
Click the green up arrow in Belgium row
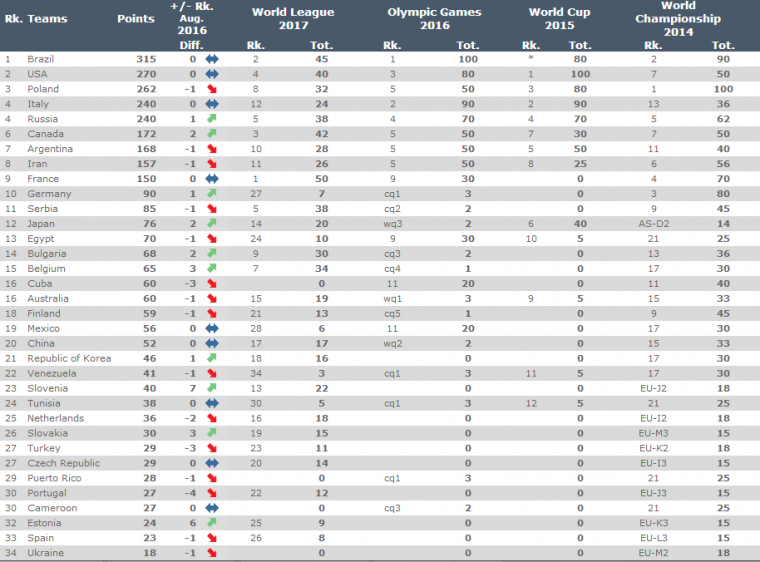(x=212, y=269)
